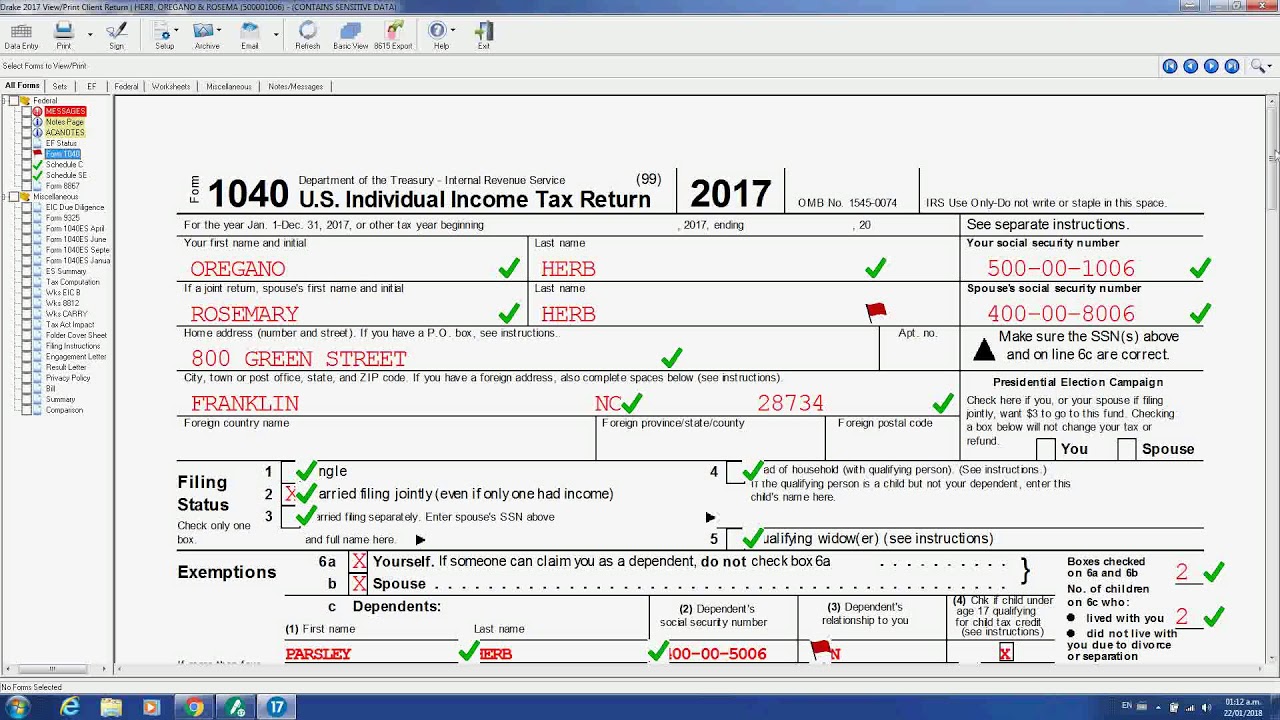Select the Miscellaneous tab
1280x720 pixels.
click(229, 87)
